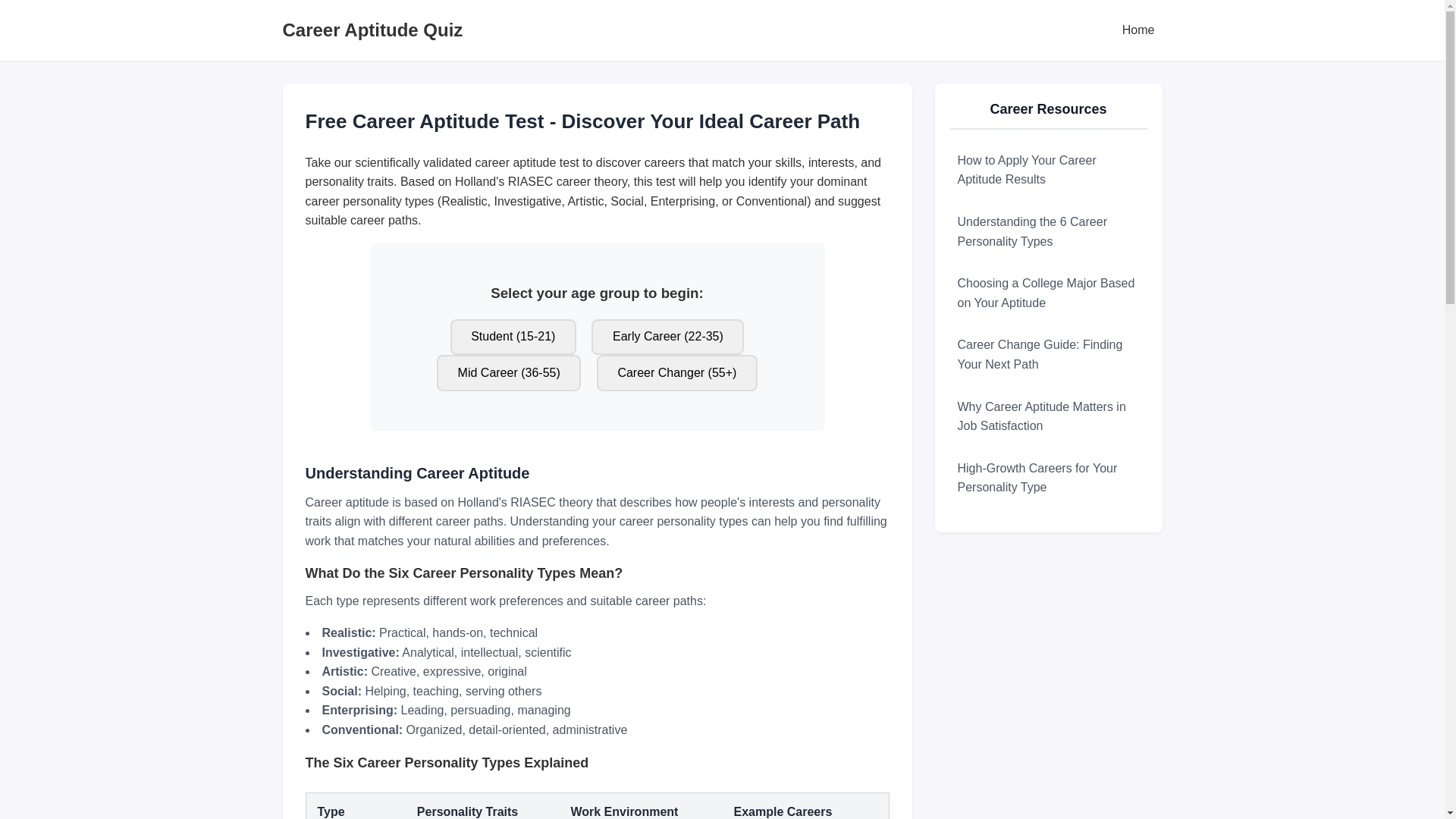Click What Do the Six Career Personality Types Mean heading
Image resolution: width=1456 pixels, height=819 pixels.
coord(463,573)
